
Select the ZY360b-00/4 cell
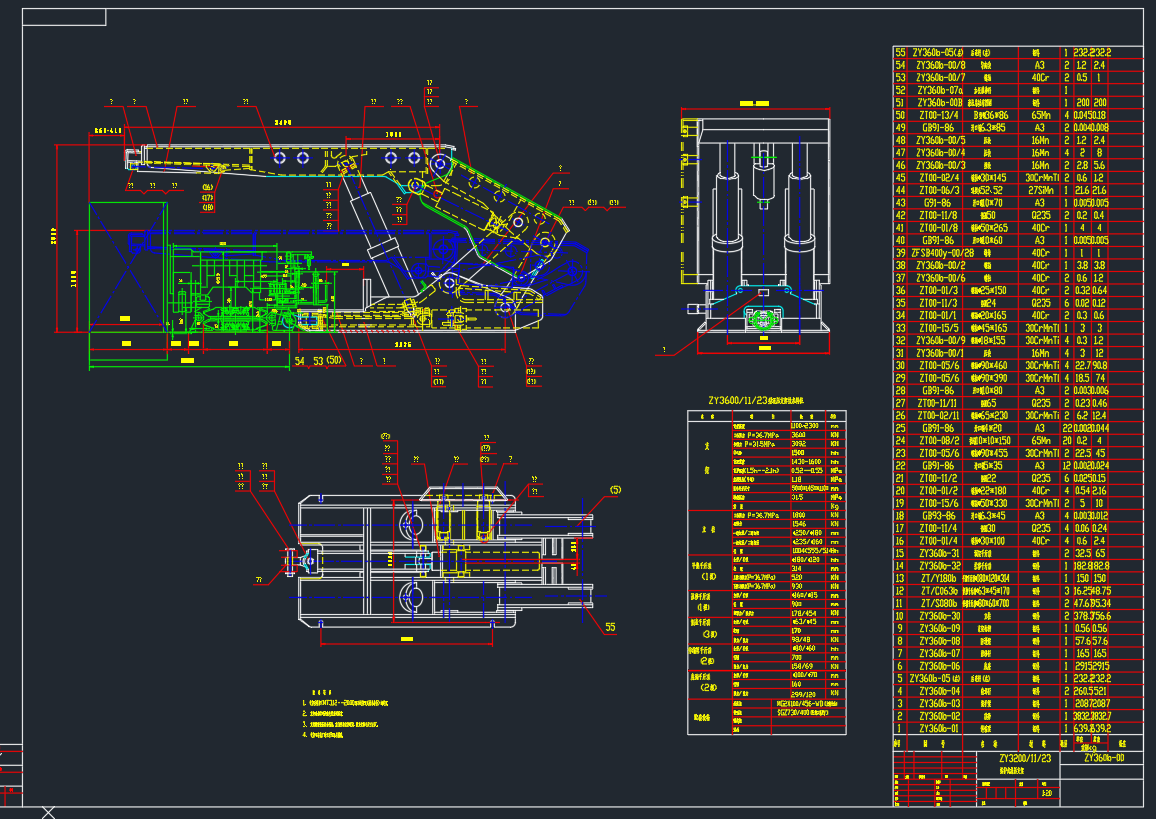point(940,153)
